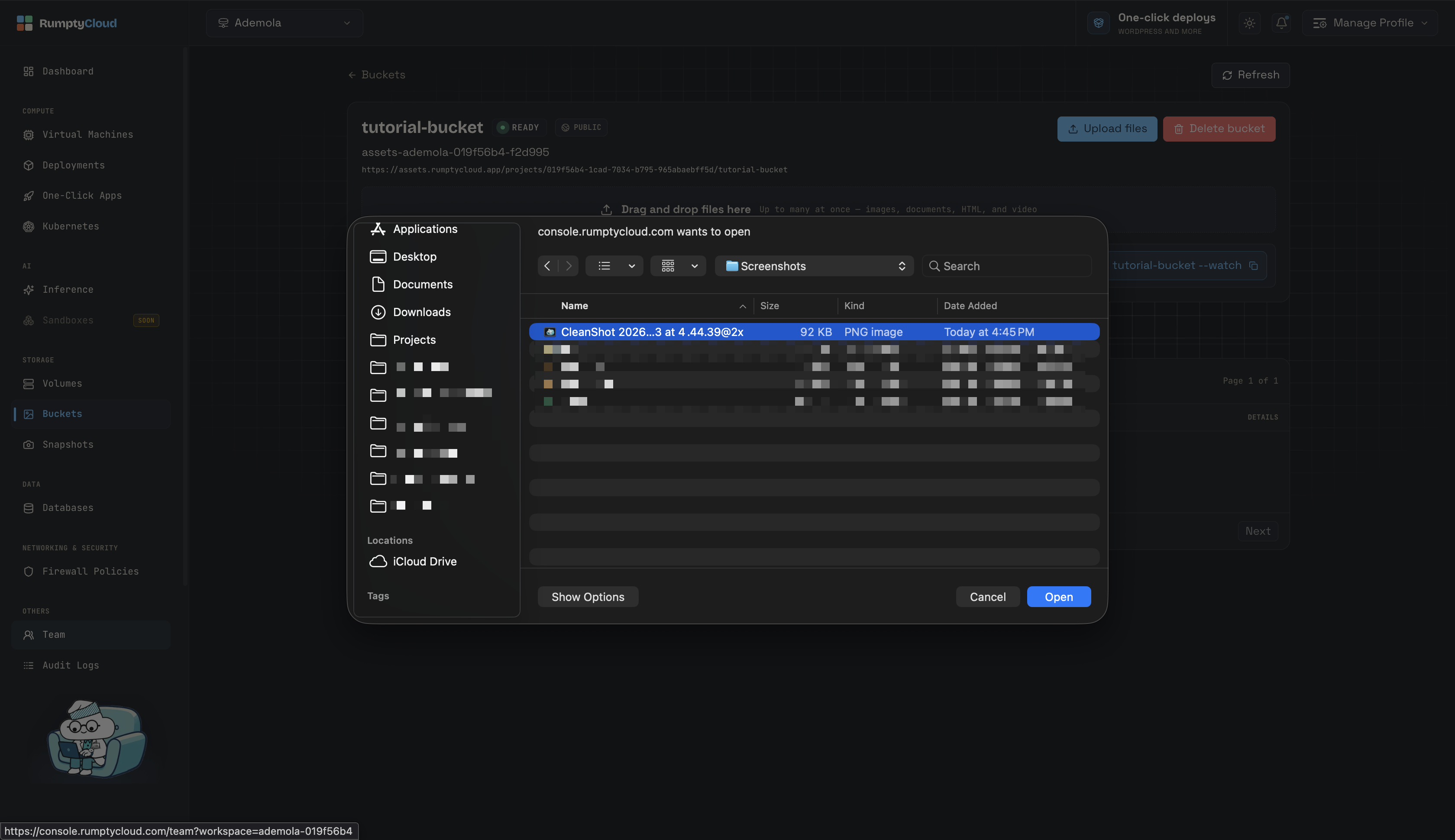Go back in the file dialog
This screenshot has width=1455, height=840.
click(547, 266)
